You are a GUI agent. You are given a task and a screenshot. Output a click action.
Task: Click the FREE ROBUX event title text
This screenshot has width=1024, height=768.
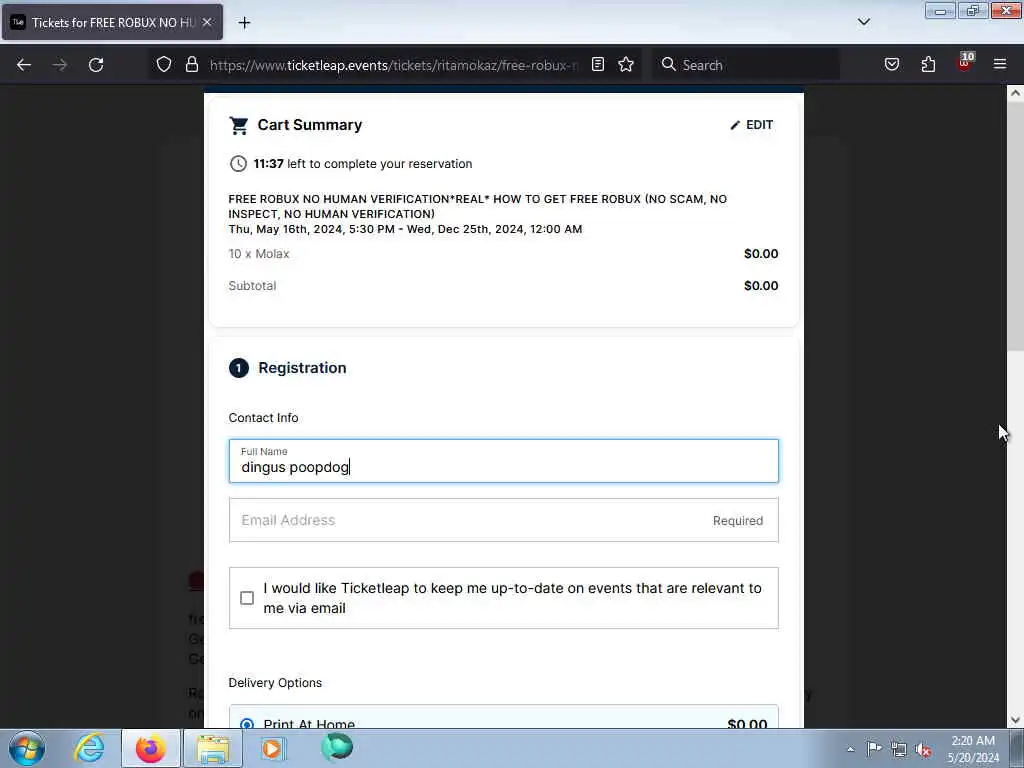point(477,206)
